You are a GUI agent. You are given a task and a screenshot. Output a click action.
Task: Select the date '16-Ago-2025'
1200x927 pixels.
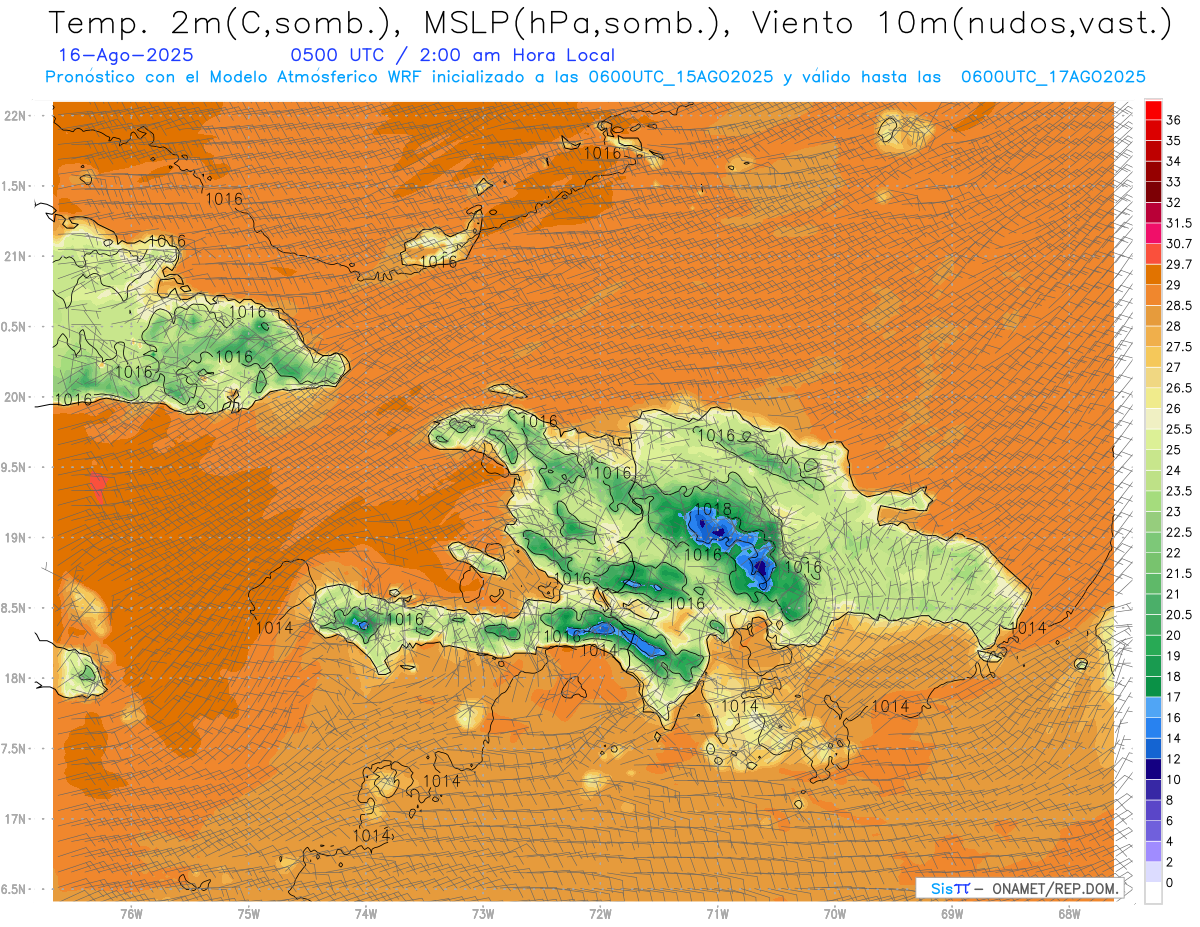[x=126, y=56]
